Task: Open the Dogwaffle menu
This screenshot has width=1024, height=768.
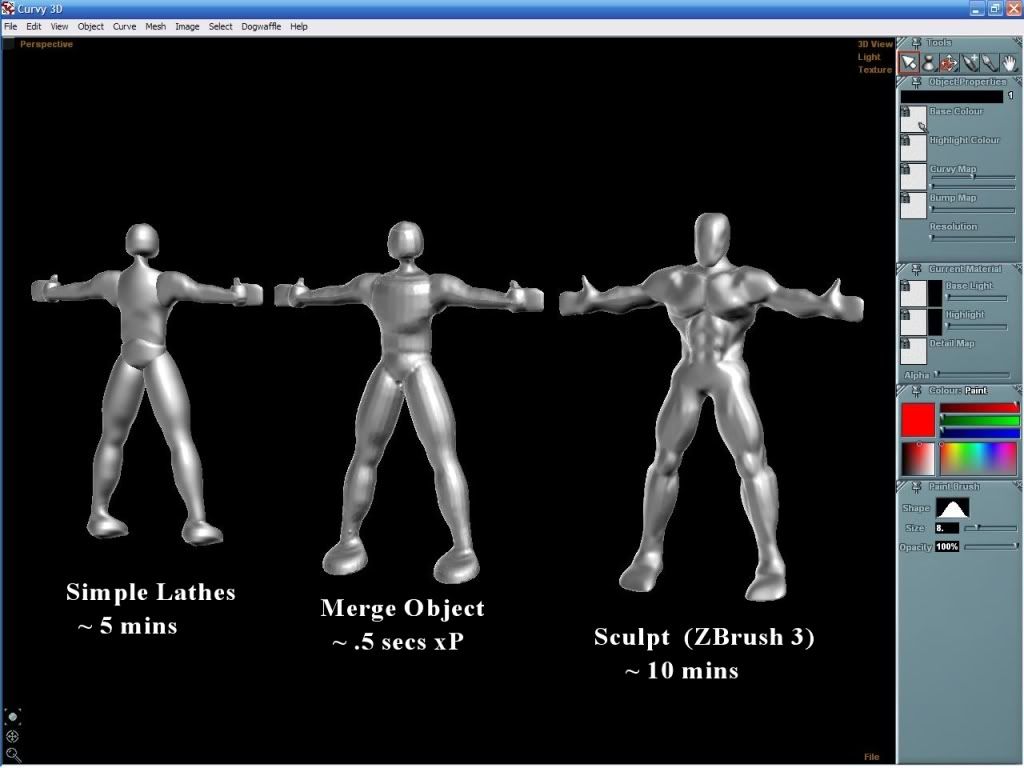Action: (262, 26)
